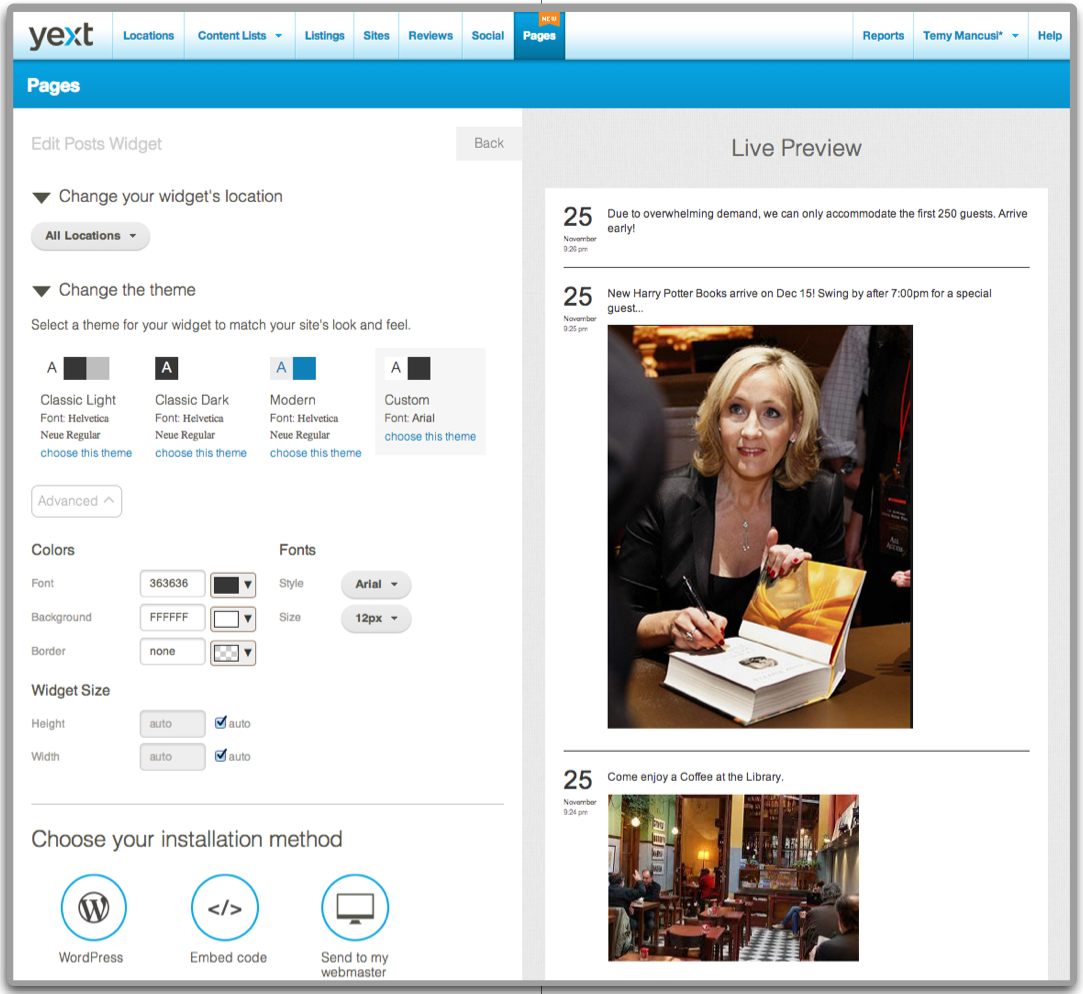Open the Reviews tab
The width and height of the screenshot is (1083, 994).
pos(430,36)
